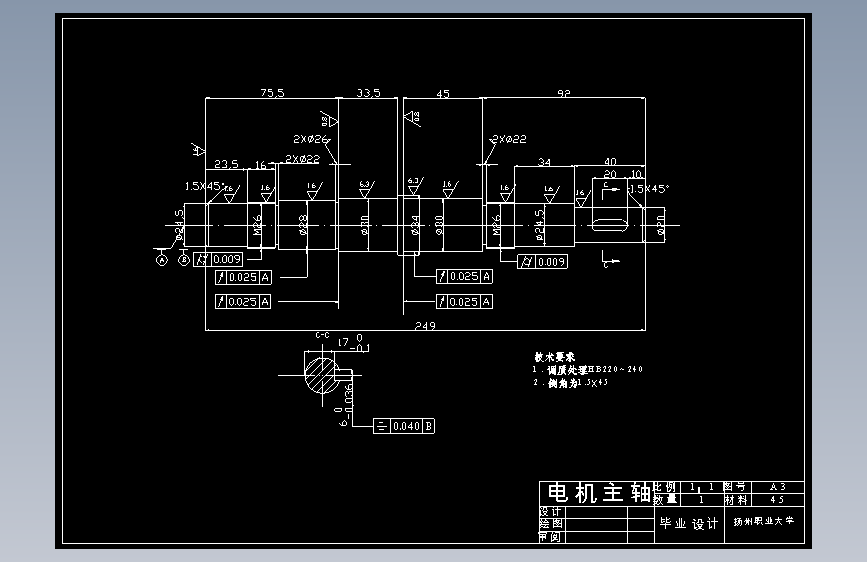The height and width of the screenshot is (562, 867).
Task: Select the Ø28 diameter label
Action: pyautogui.click(x=303, y=225)
